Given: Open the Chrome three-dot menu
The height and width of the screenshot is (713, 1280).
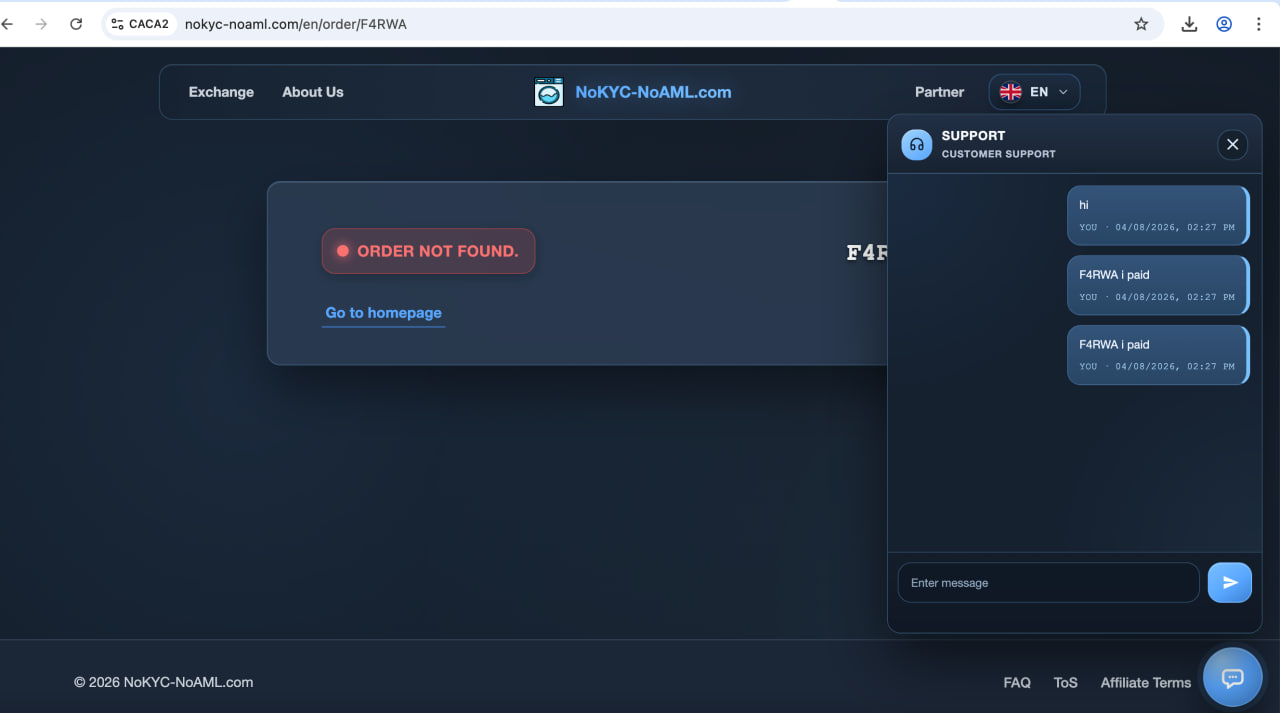Looking at the screenshot, I should pyautogui.click(x=1258, y=24).
